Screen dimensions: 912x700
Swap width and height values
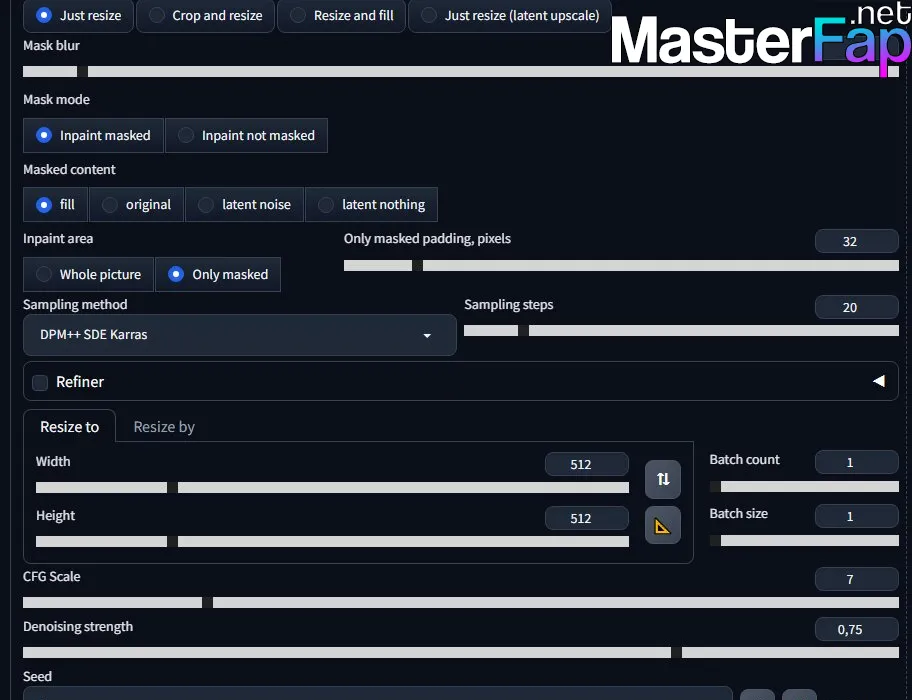pyautogui.click(x=662, y=479)
